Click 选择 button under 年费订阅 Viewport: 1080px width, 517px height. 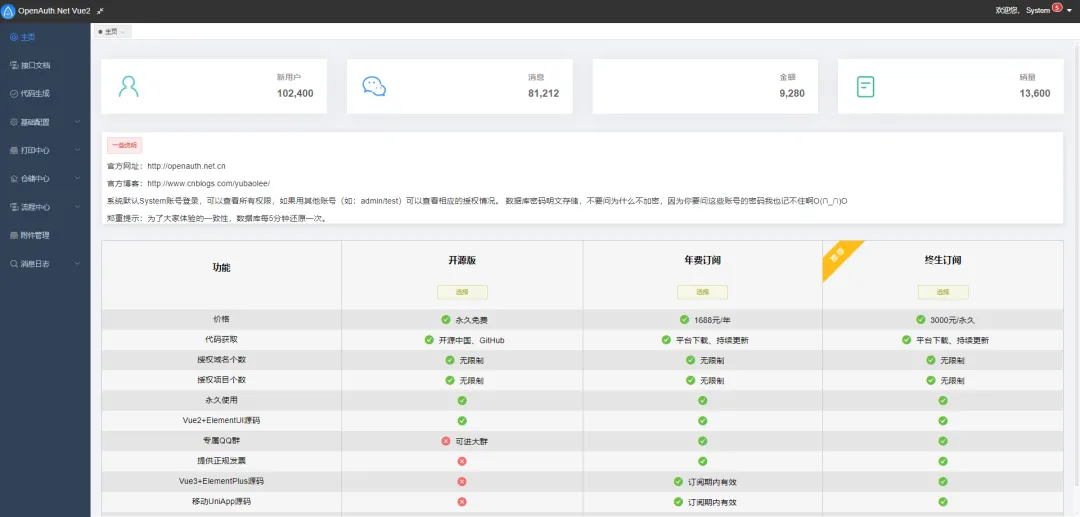703,292
